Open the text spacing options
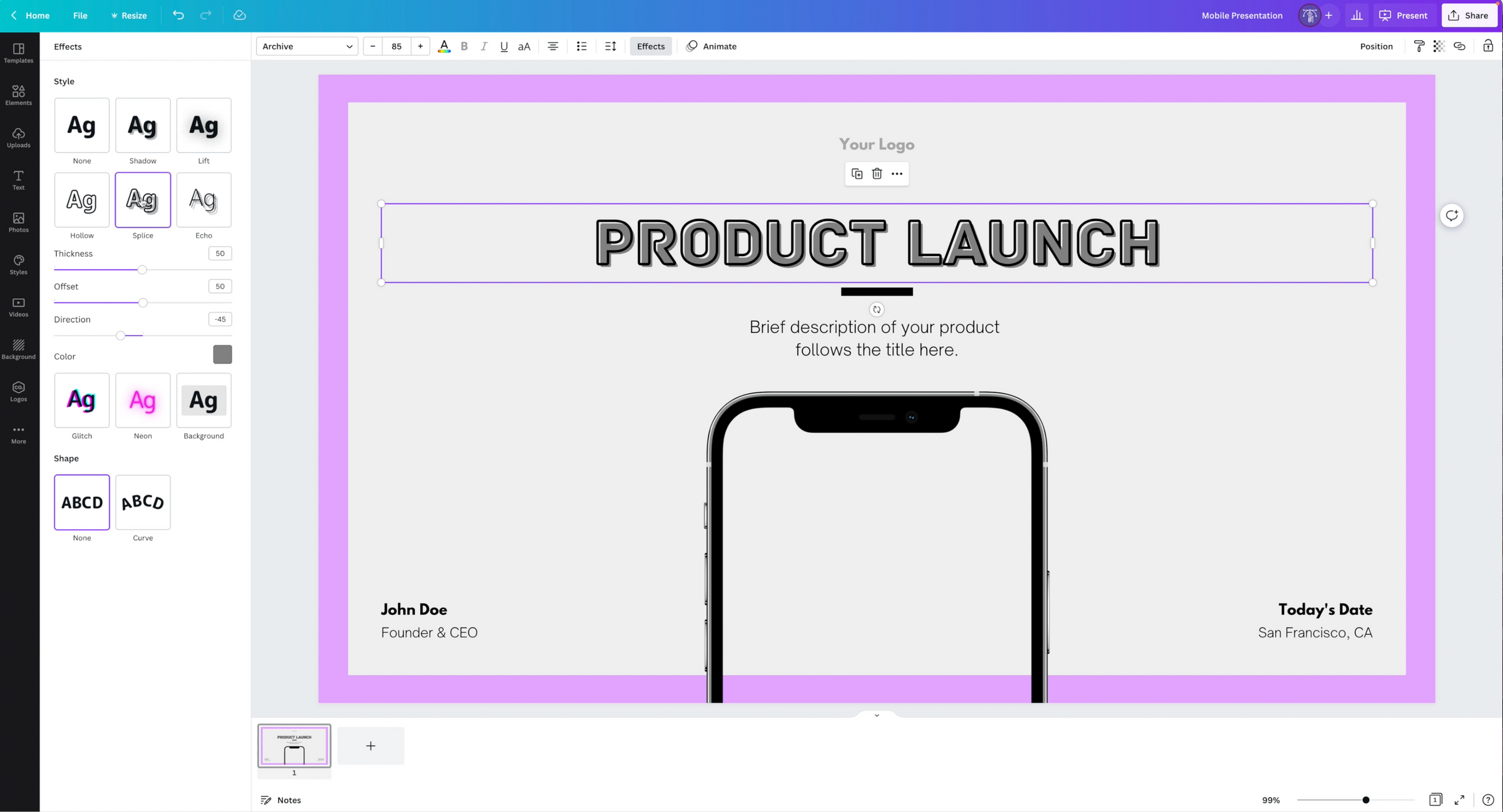 tap(610, 46)
